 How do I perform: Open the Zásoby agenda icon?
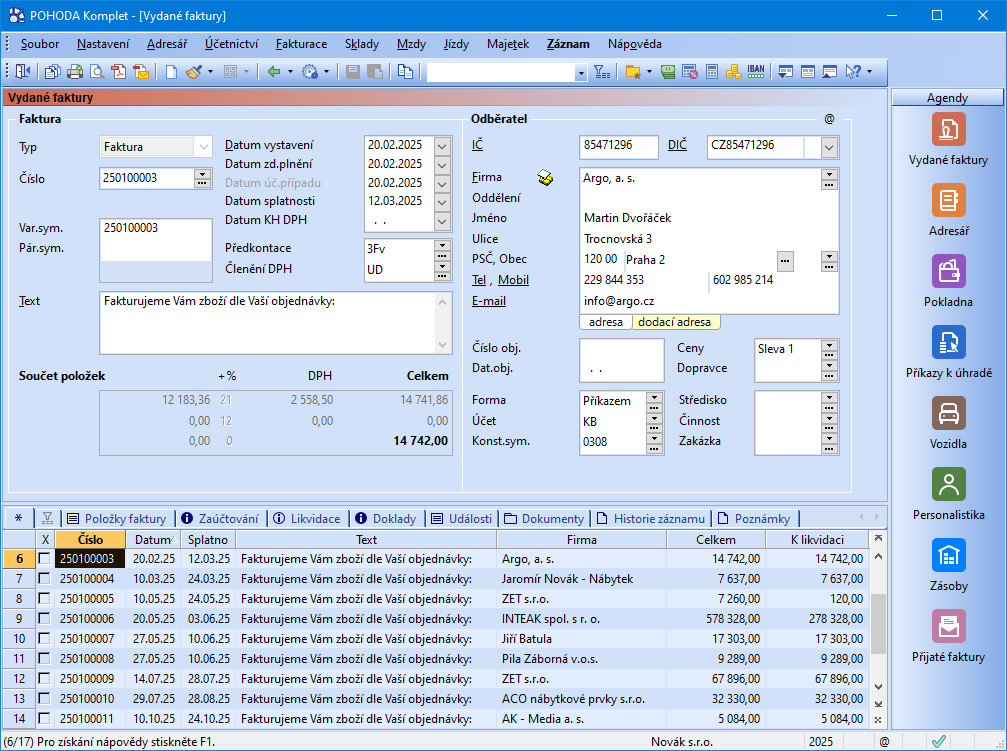click(x=948, y=556)
